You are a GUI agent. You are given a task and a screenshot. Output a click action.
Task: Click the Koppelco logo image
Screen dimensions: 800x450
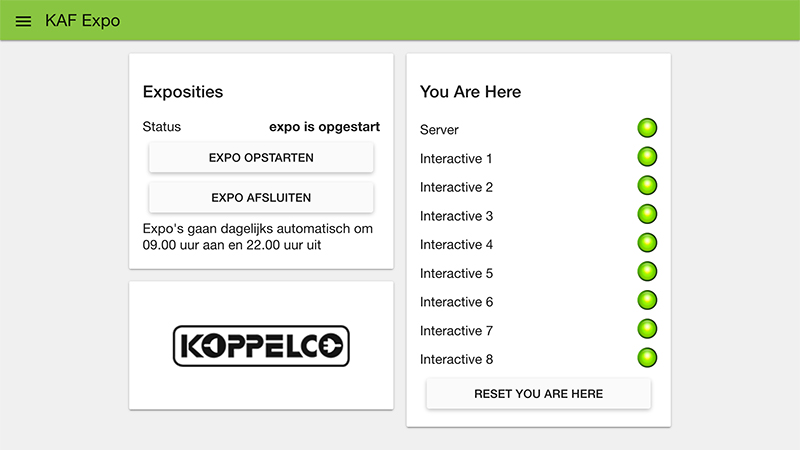261,346
